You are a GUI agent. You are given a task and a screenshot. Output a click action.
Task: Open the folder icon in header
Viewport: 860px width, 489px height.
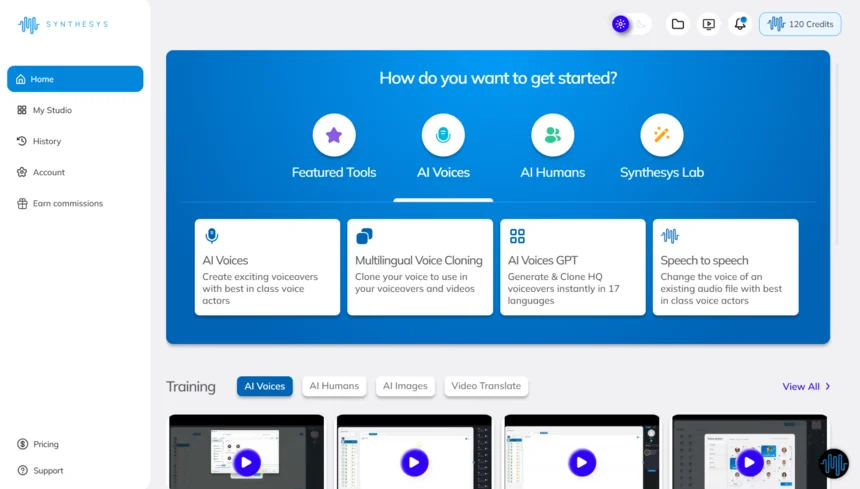point(678,24)
